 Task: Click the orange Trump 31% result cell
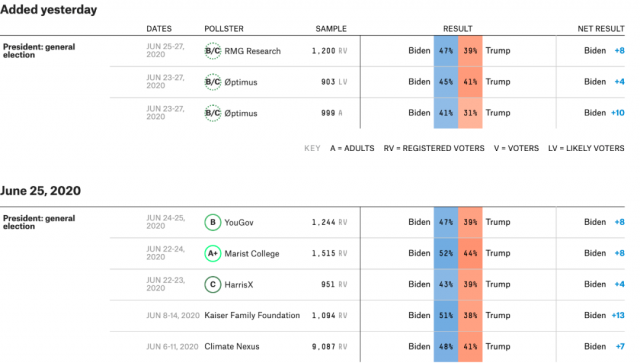click(x=470, y=113)
